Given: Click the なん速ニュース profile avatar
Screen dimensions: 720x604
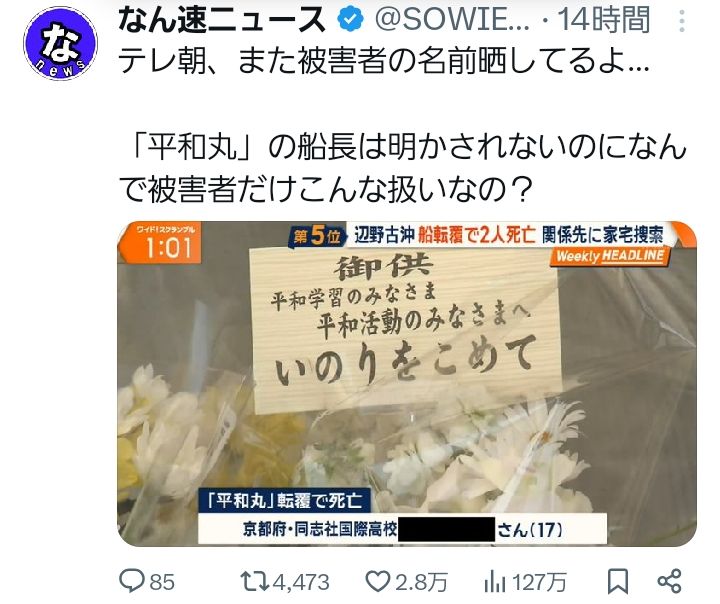Looking at the screenshot, I should (60, 44).
